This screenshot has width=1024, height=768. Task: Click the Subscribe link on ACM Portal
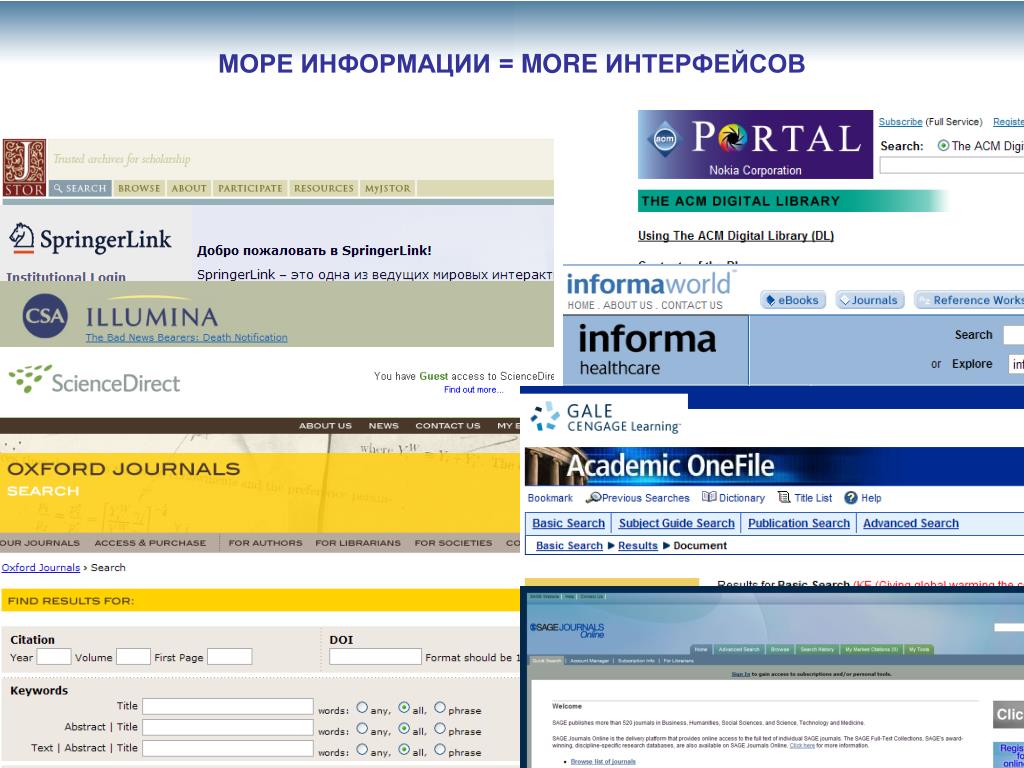point(901,122)
